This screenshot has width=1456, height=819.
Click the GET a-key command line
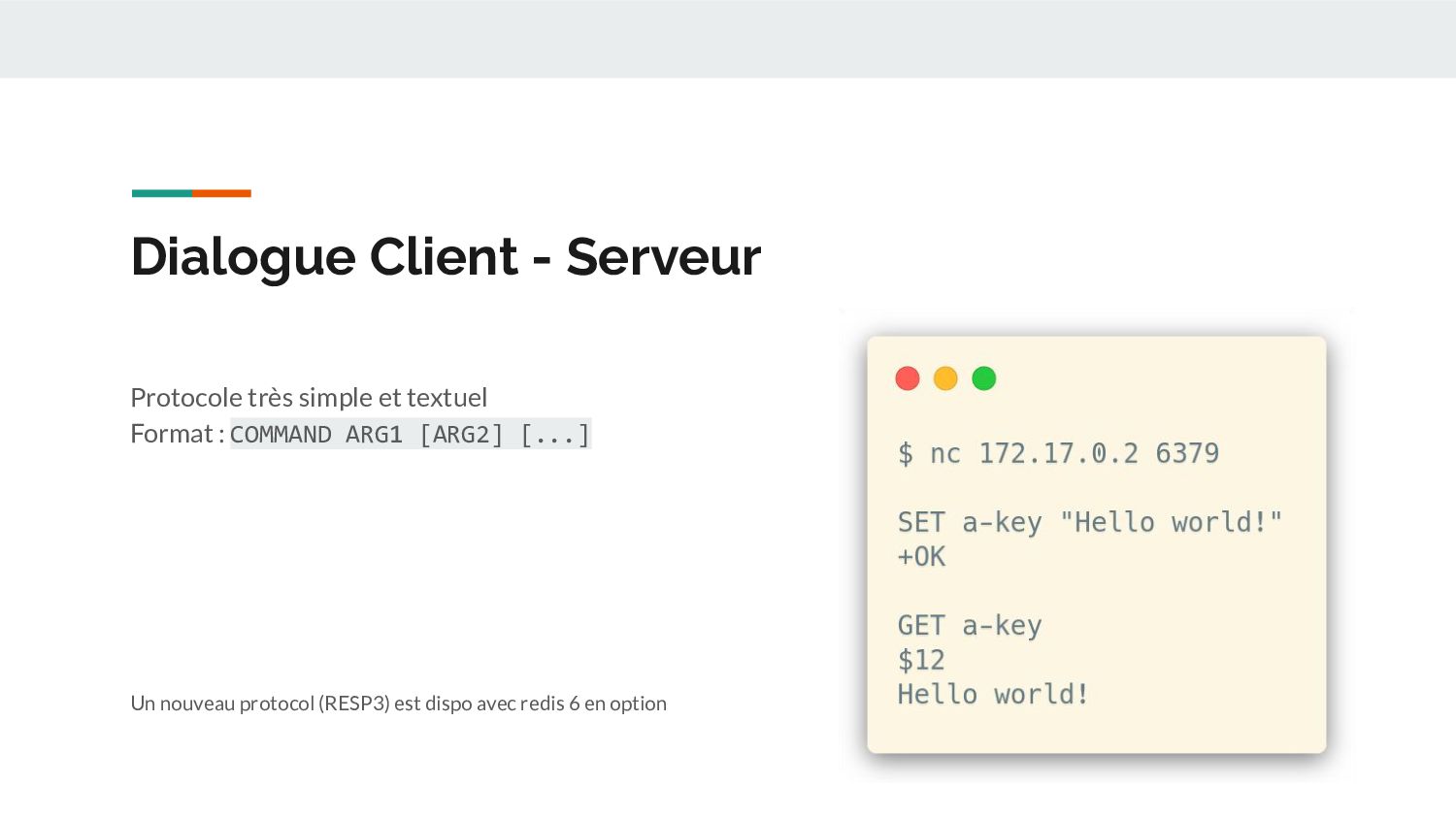[x=969, y=626]
